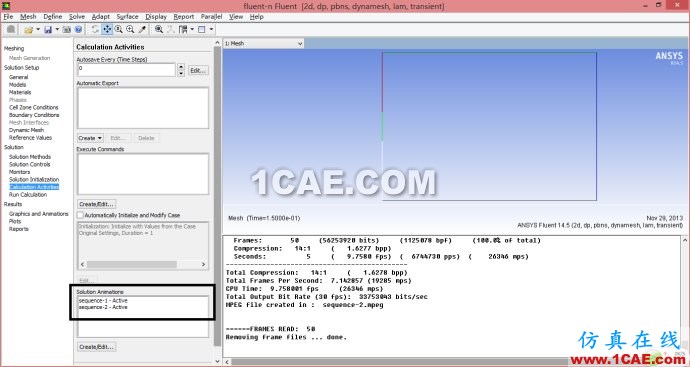Open the Automatic Export Create dropdown
This screenshot has height=367, width=690.
click(90, 138)
